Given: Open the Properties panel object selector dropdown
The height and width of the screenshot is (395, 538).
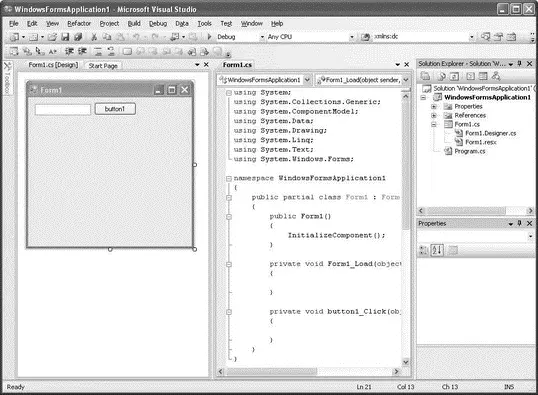Looking at the screenshot, I should [530, 236].
